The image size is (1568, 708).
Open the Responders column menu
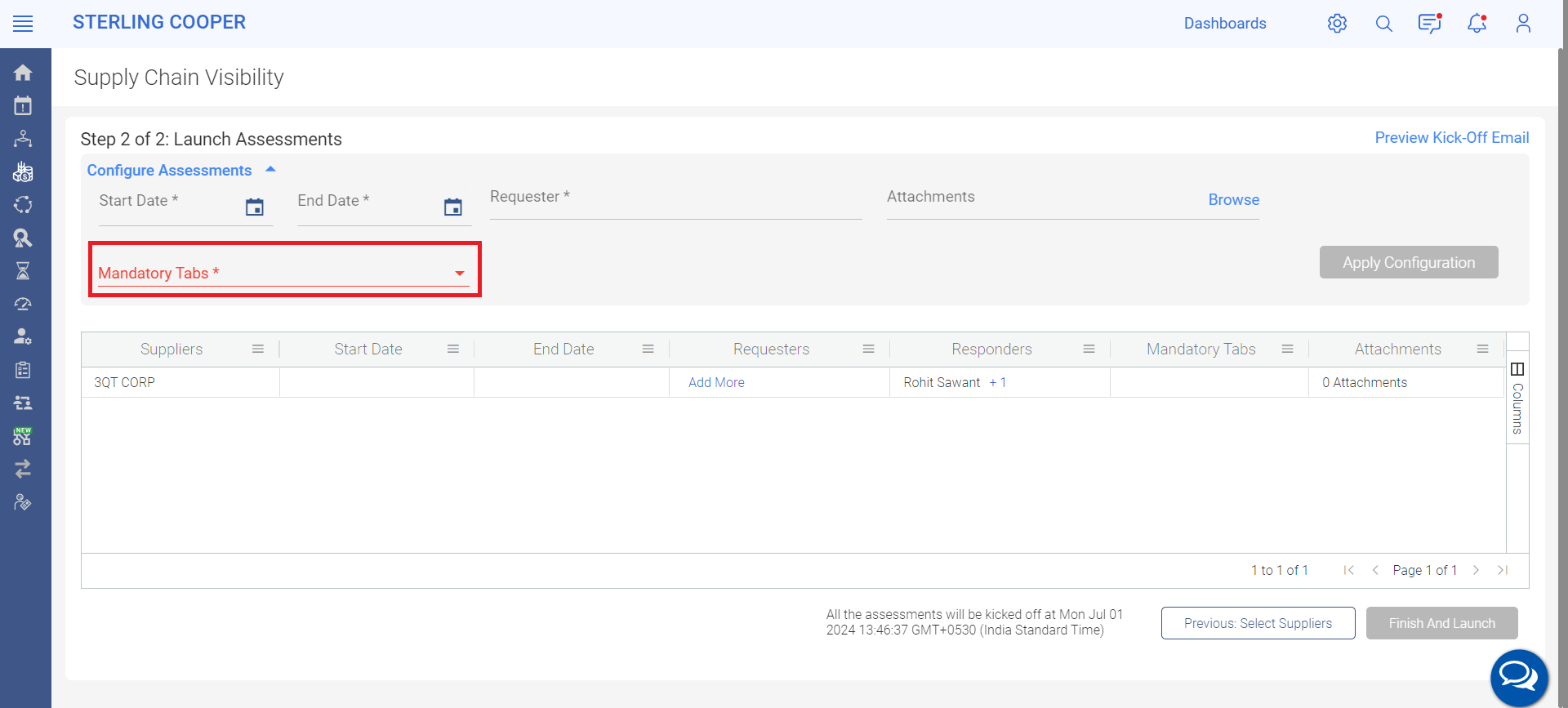[1089, 349]
